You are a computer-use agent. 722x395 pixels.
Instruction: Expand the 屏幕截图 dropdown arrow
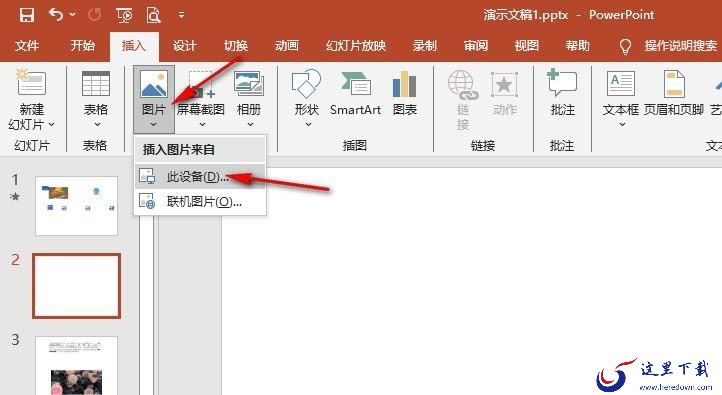202,125
